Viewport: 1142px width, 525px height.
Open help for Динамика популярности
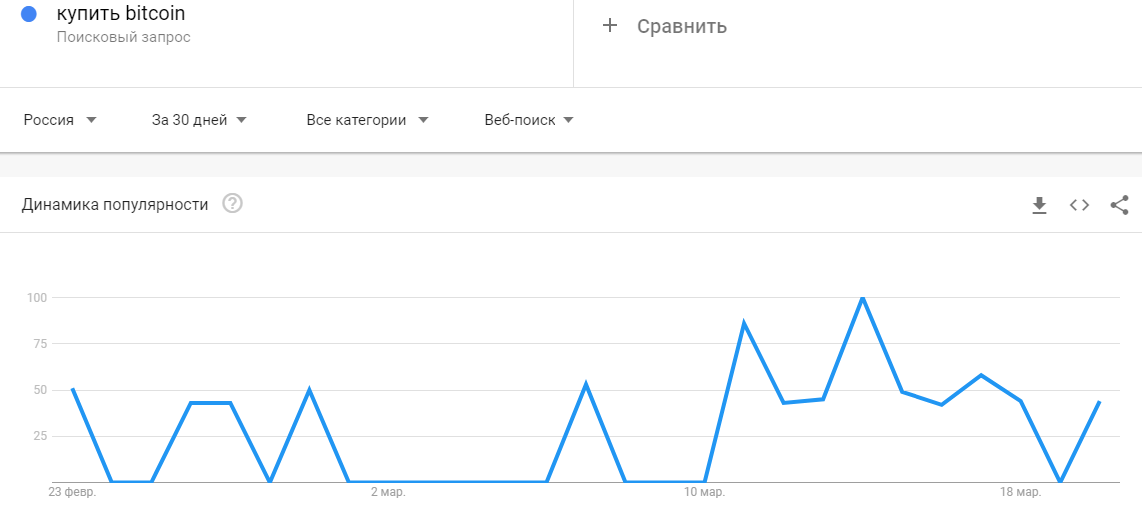[232, 204]
